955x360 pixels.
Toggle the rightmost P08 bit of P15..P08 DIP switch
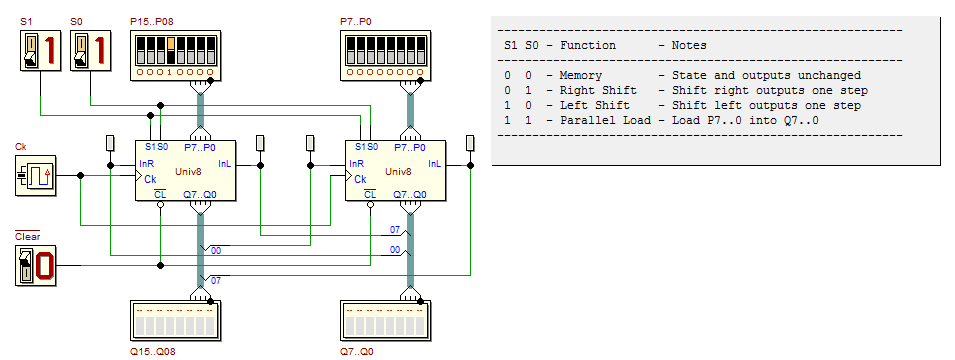[x=210, y=51]
